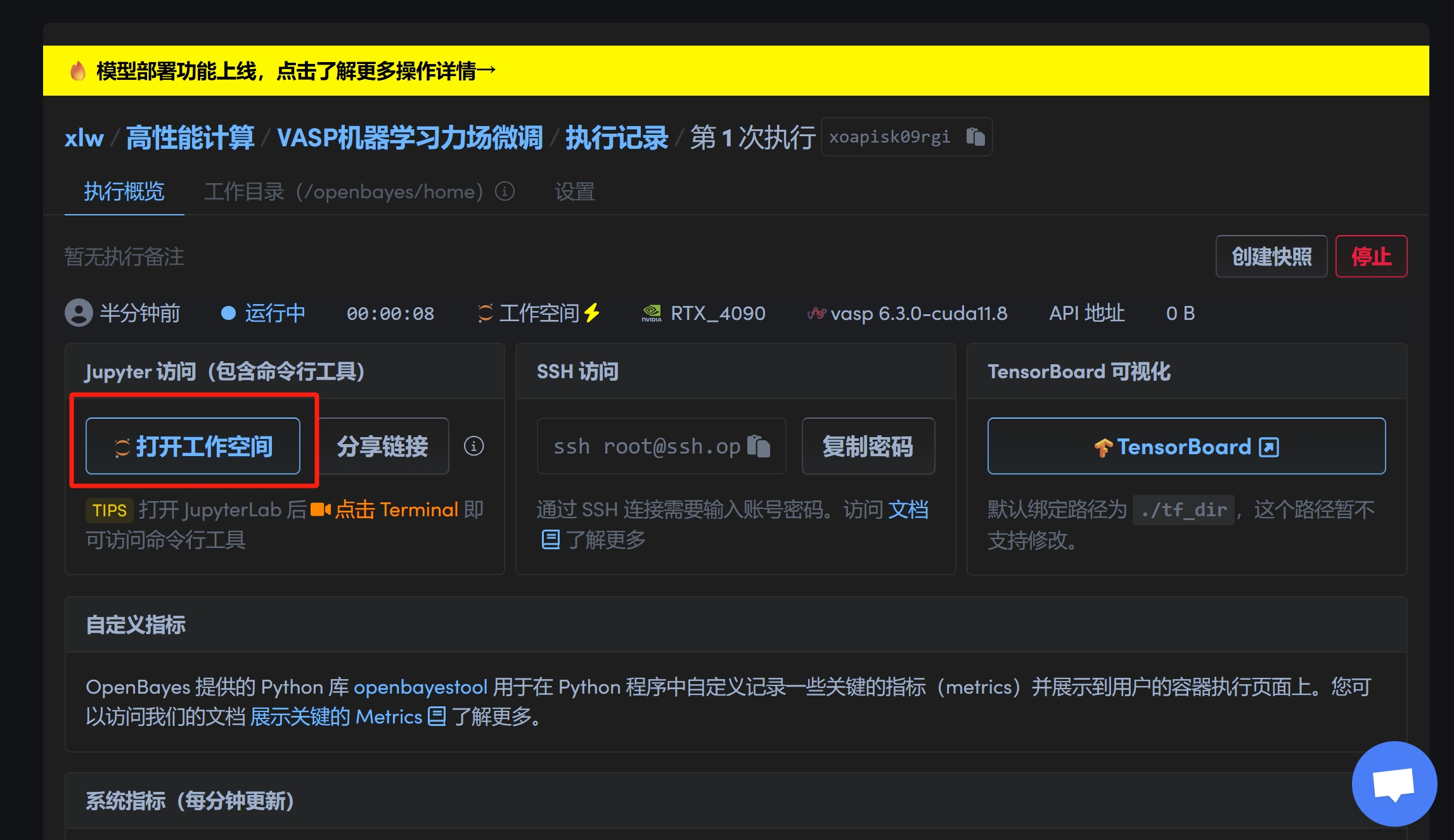1454x840 pixels.
Task: Copy the execution ID xoapisk09rgi
Action: pos(975,137)
